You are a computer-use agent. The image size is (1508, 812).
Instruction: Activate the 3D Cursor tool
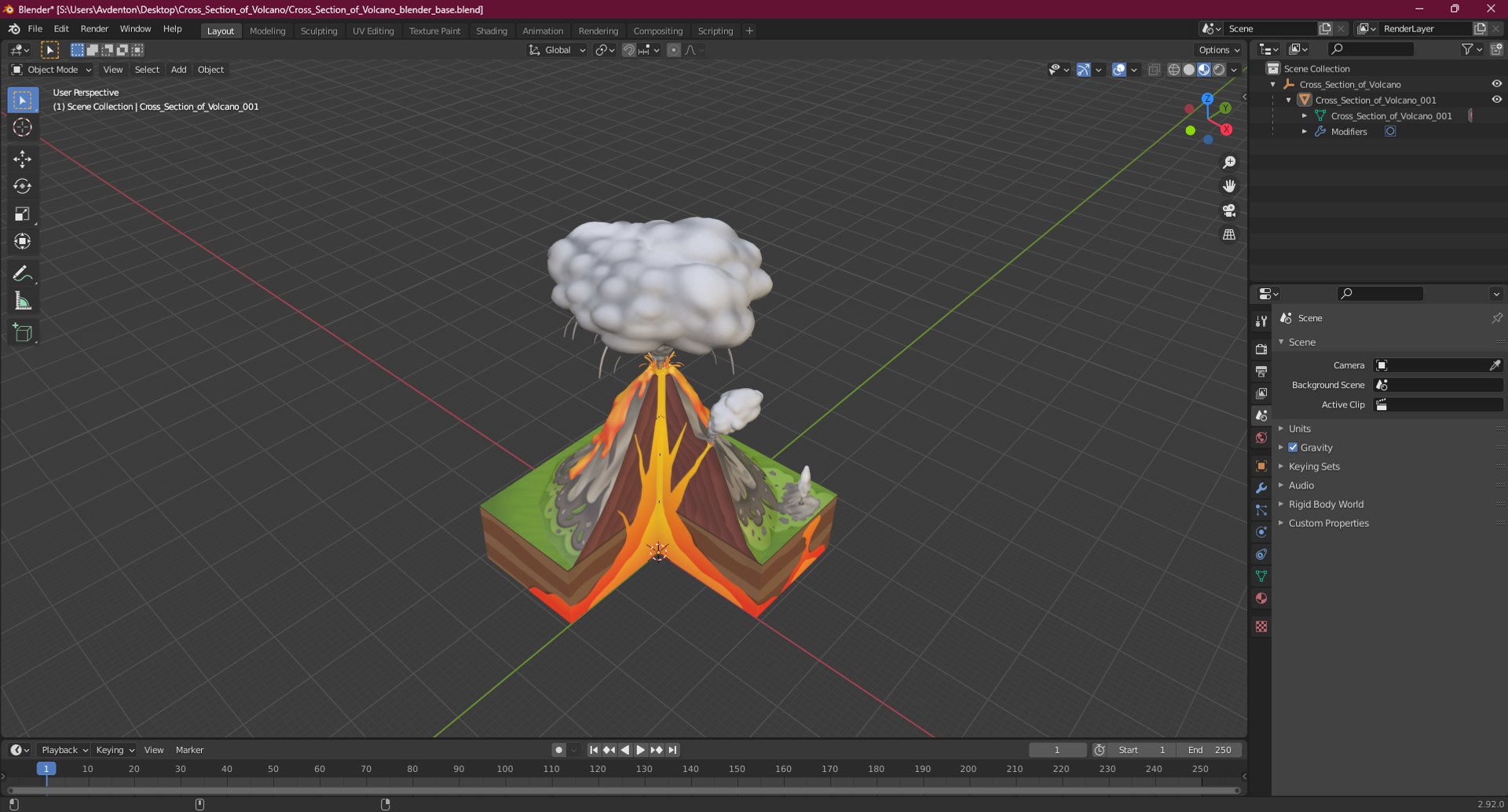(x=23, y=127)
